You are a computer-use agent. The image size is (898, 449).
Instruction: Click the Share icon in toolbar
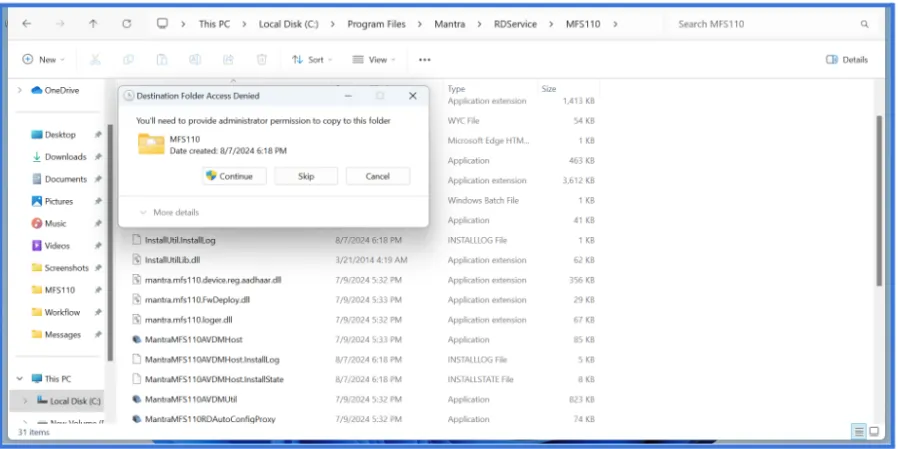(228, 60)
